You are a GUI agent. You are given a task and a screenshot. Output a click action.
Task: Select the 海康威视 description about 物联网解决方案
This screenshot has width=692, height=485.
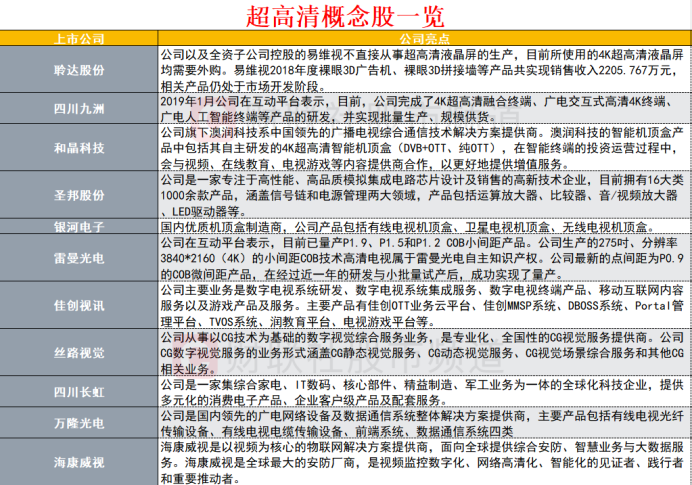[x=422, y=462]
